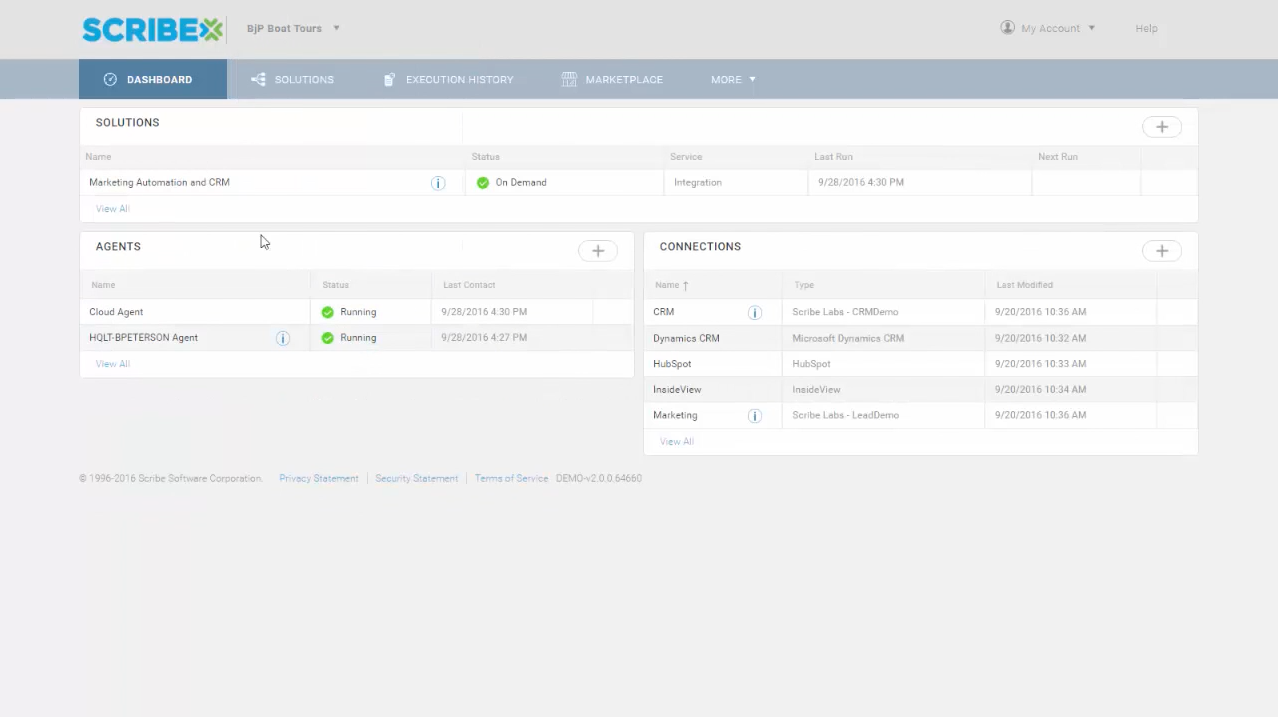Switch to the Solutions tab

[x=292, y=79]
